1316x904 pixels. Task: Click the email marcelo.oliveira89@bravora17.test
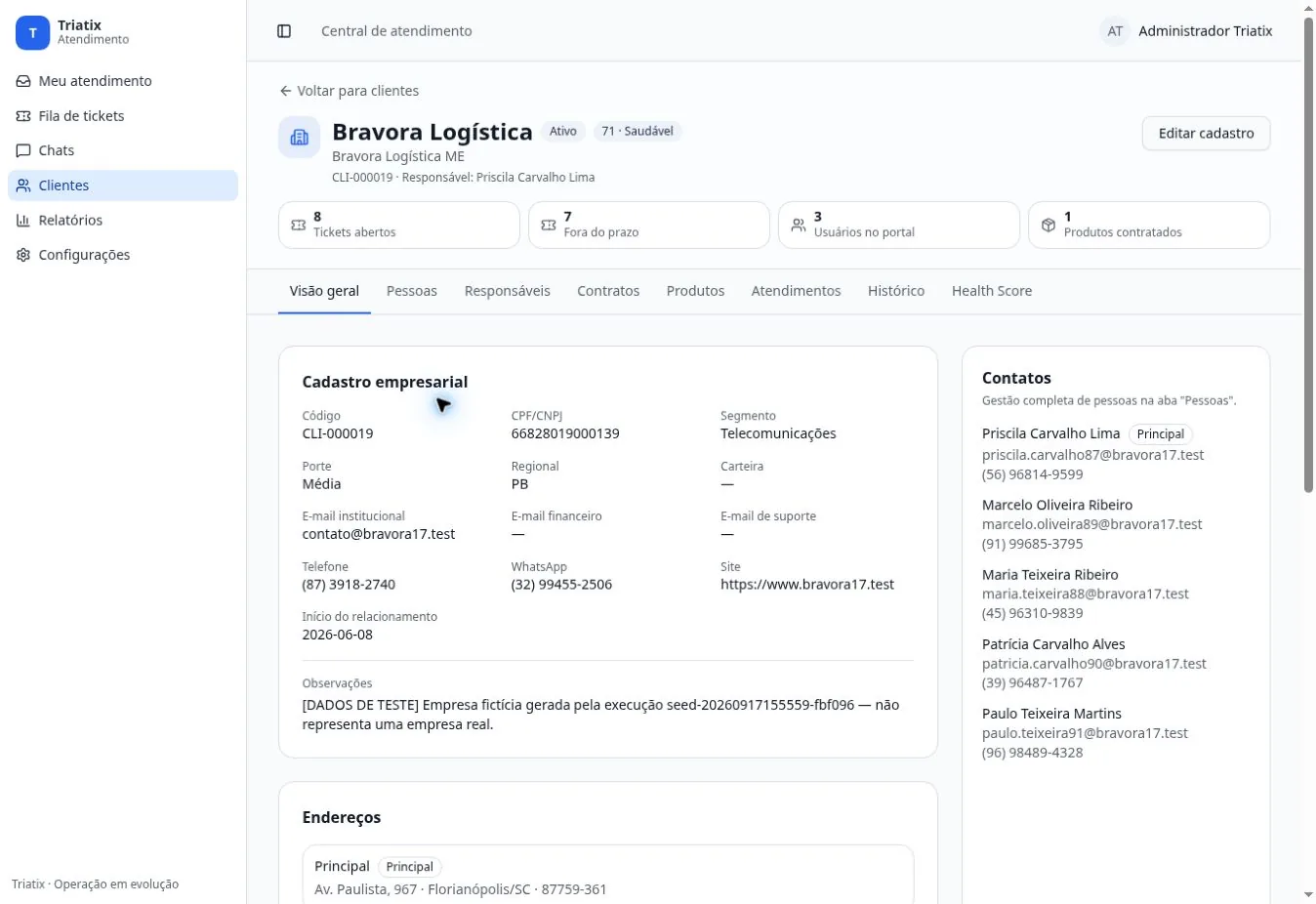click(1091, 524)
